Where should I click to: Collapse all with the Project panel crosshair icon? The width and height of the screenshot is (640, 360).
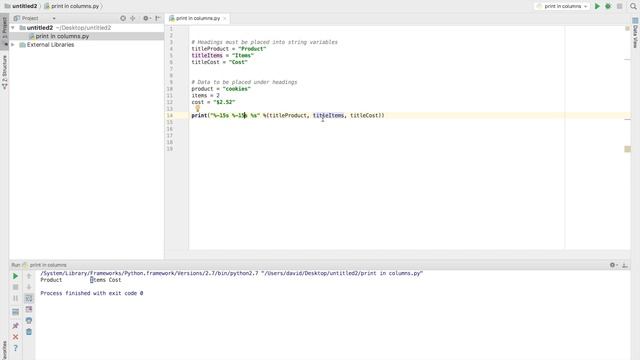coord(133,18)
